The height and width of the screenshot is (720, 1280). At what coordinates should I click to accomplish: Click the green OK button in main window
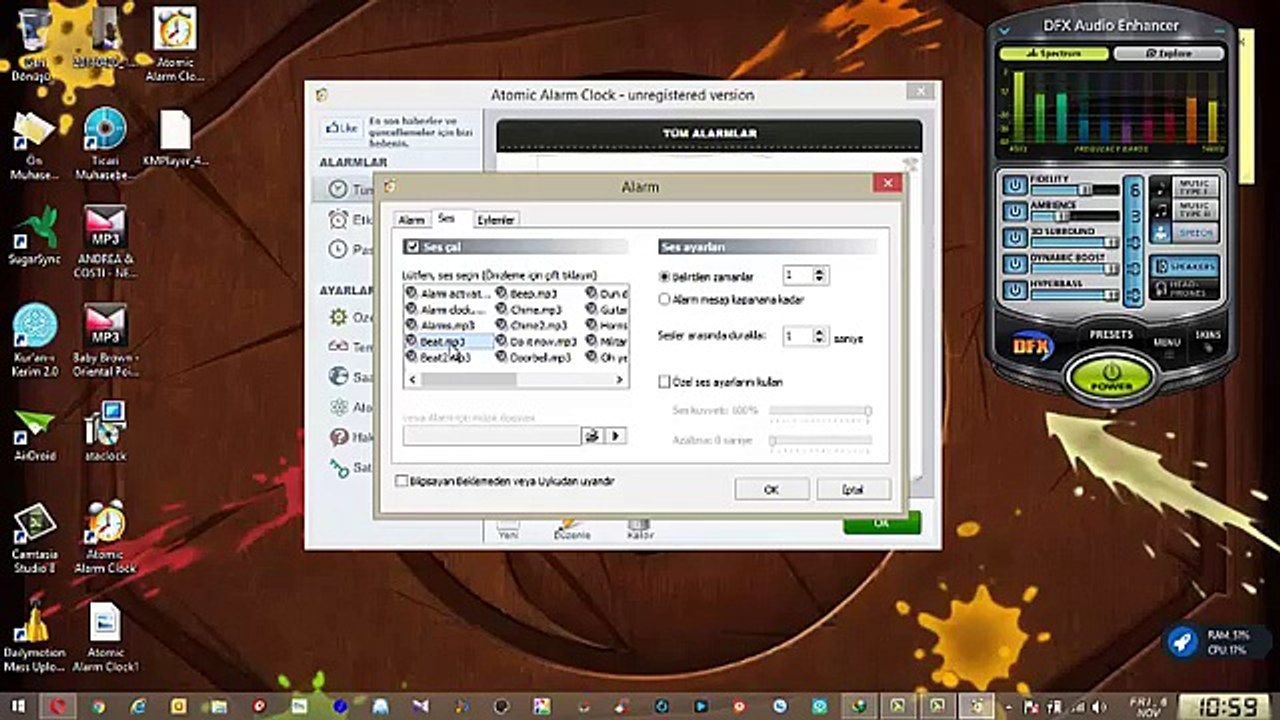click(x=881, y=524)
